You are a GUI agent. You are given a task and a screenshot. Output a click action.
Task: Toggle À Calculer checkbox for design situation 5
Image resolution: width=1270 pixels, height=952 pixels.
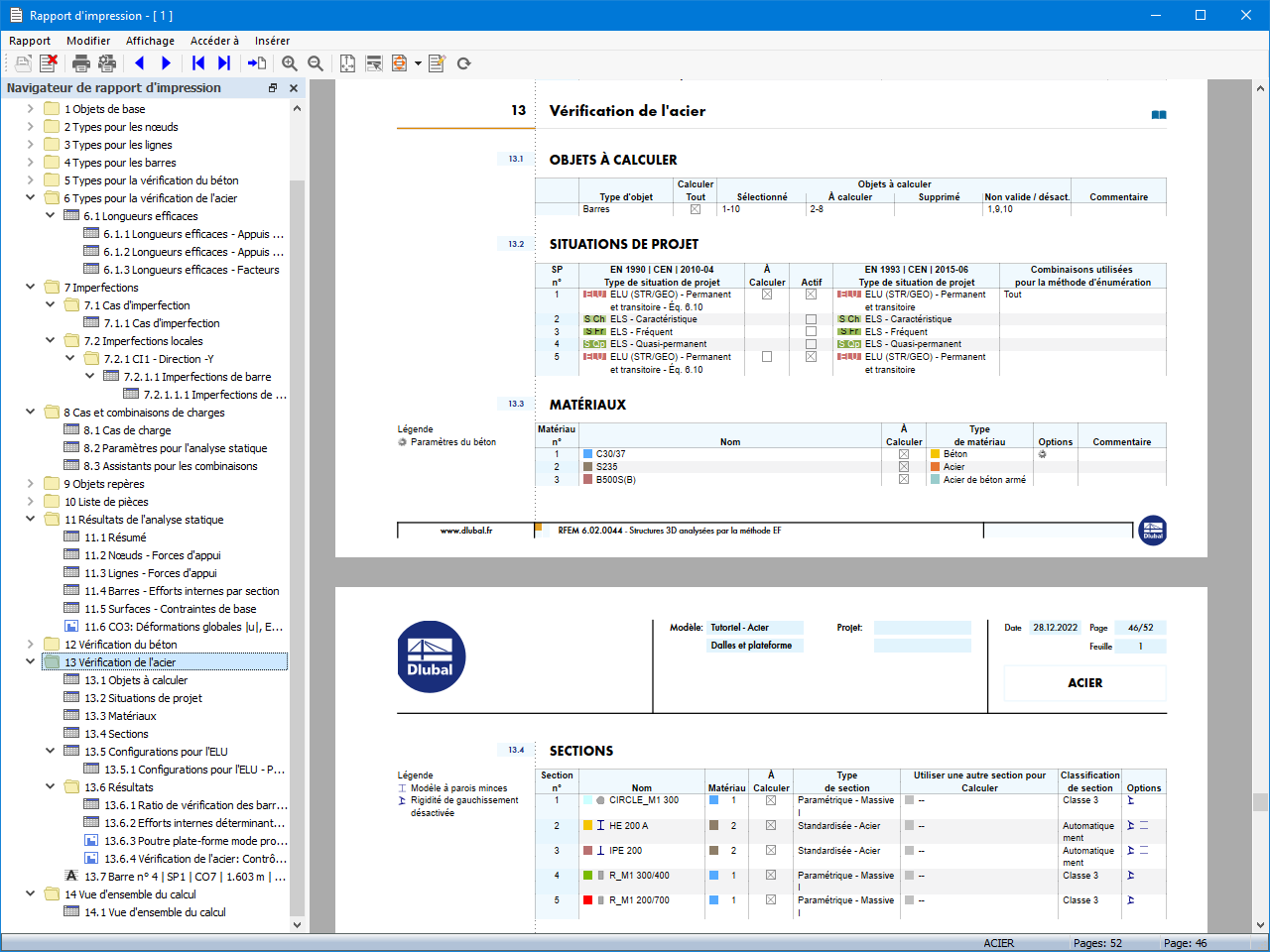coord(767,357)
